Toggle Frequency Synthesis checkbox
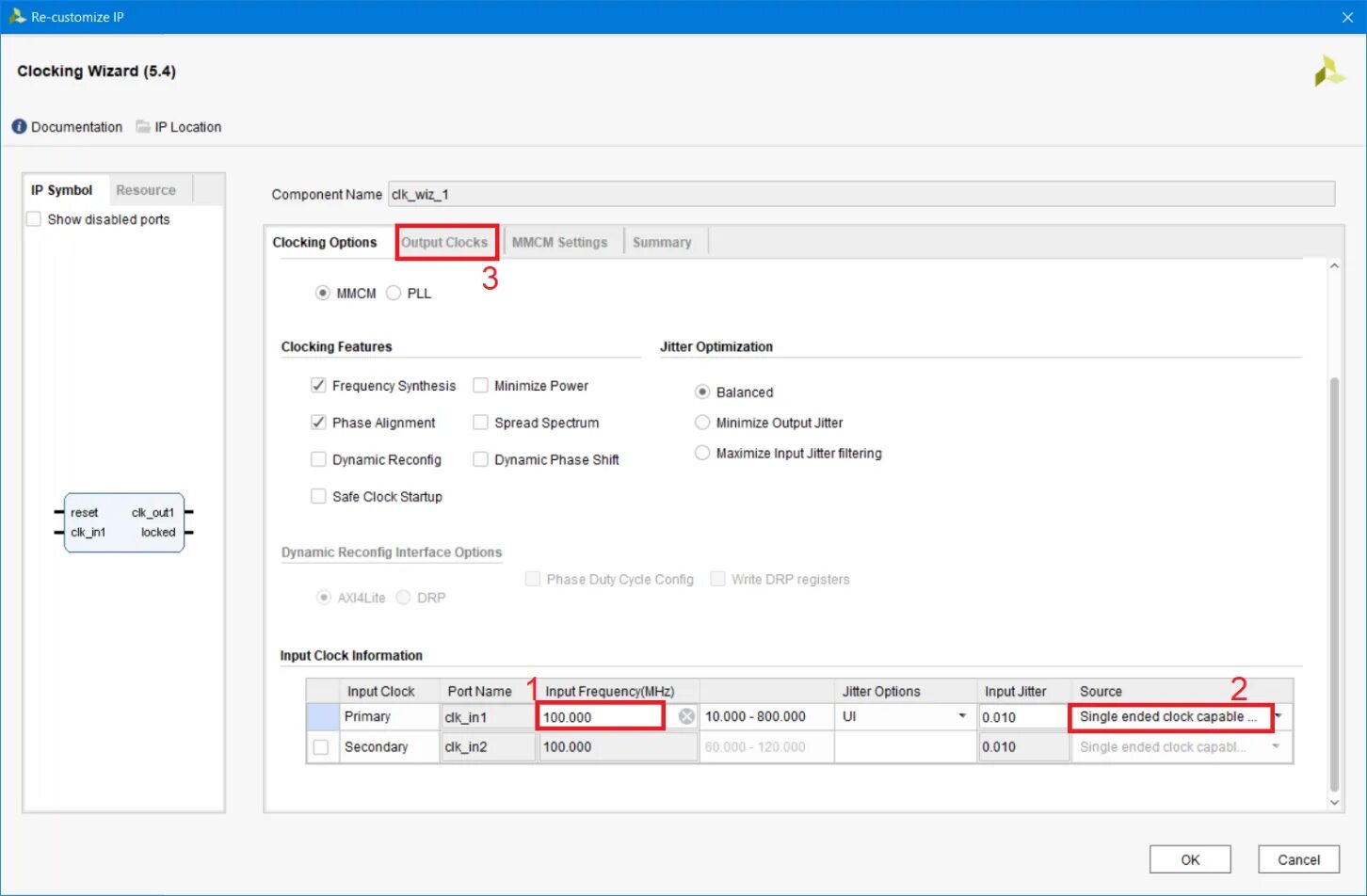Image resolution: width=1367 pixels, height=896 pixels. [318, 385]
